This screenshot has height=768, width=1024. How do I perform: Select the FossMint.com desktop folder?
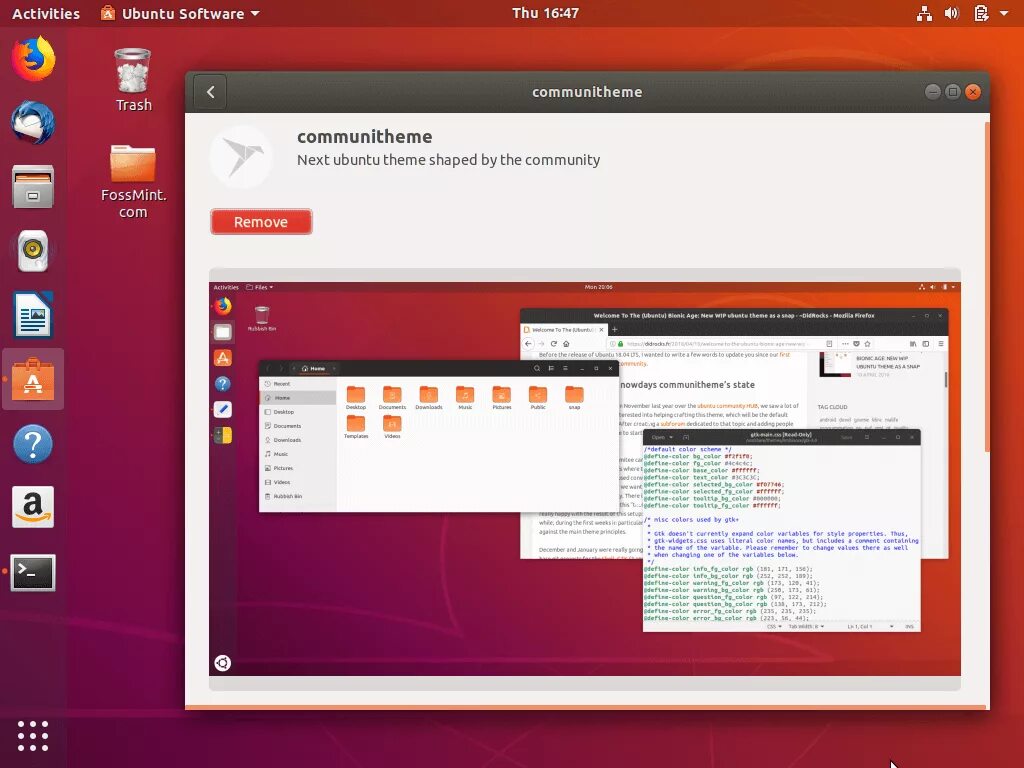tap(133, 181)
